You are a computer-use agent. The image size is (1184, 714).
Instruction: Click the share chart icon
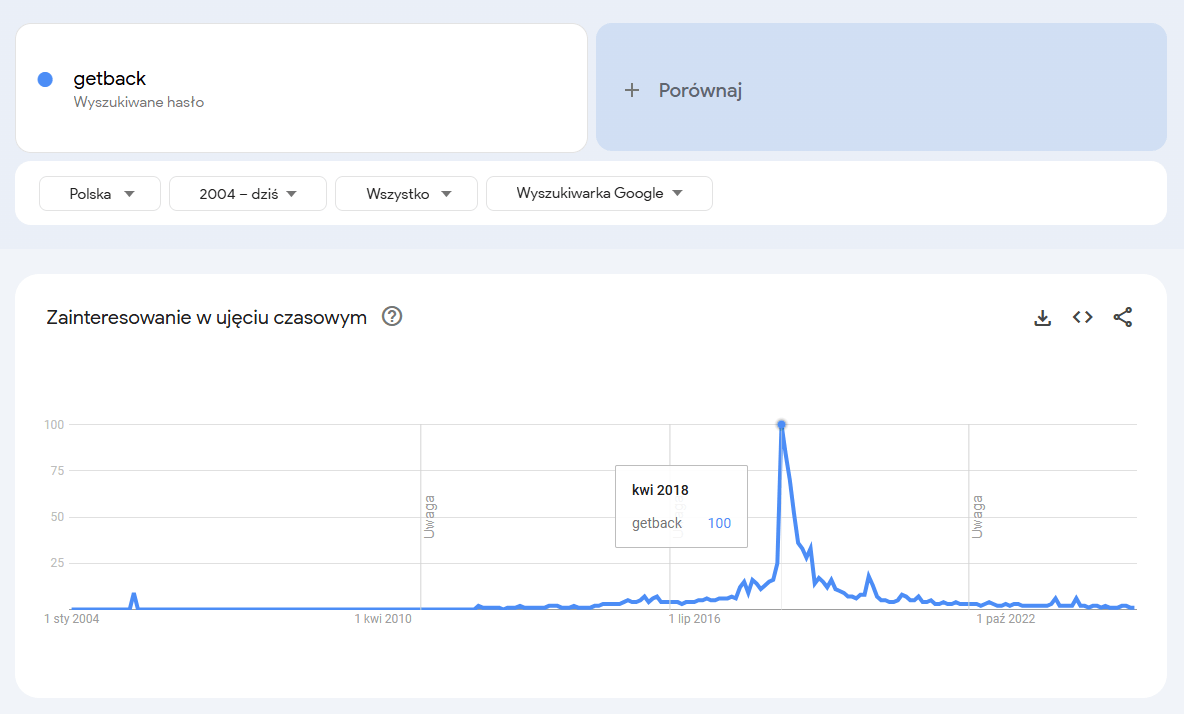[1123, 318]
